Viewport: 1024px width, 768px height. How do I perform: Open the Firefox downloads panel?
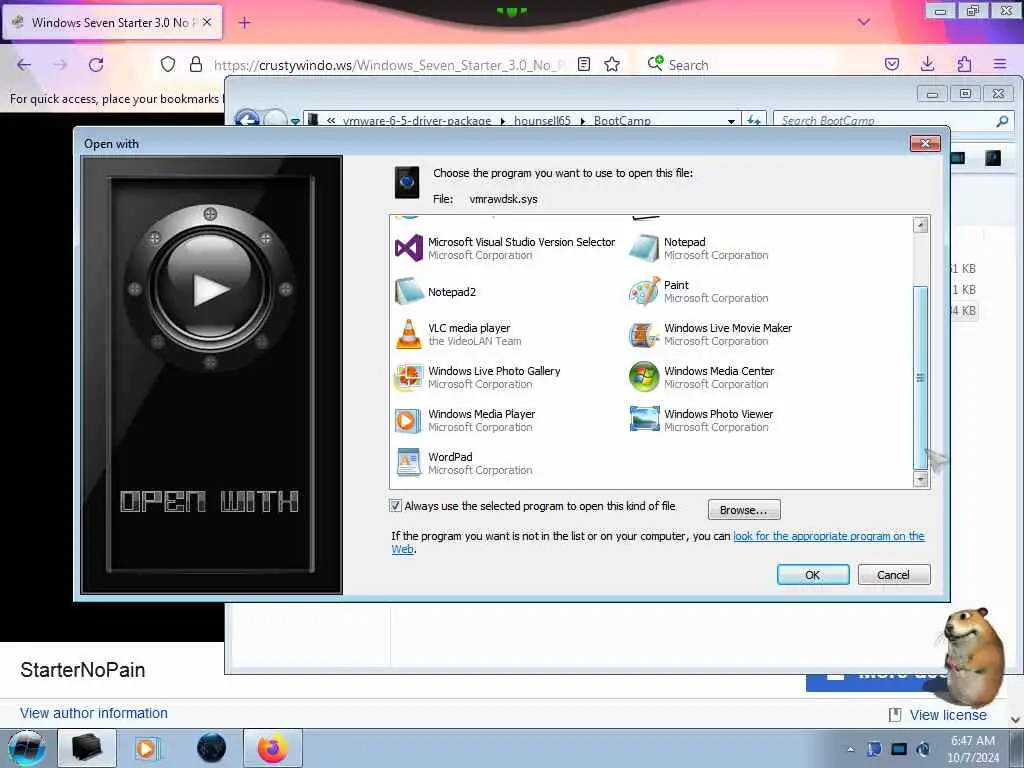click(x=927, y=64)
